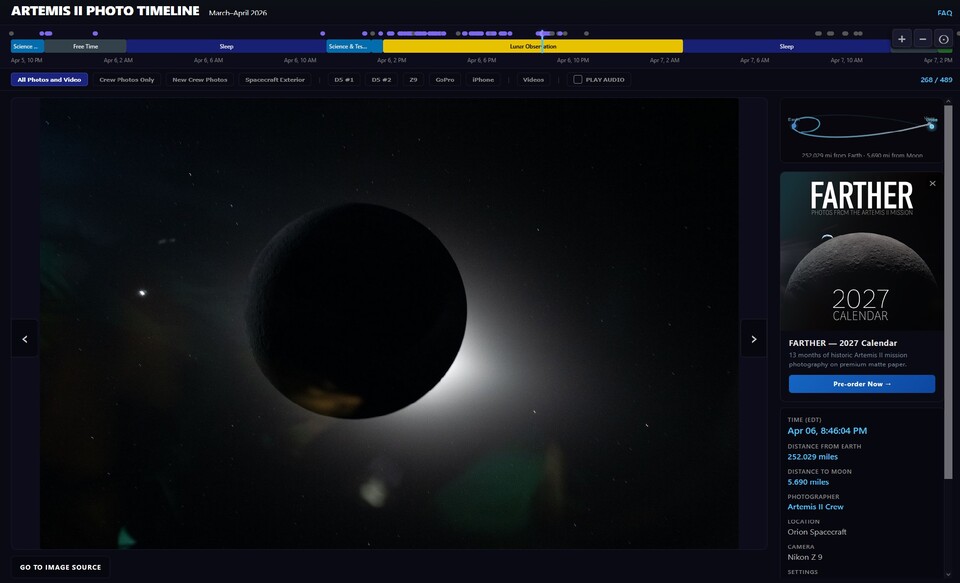Open the FAQ link

945,13
